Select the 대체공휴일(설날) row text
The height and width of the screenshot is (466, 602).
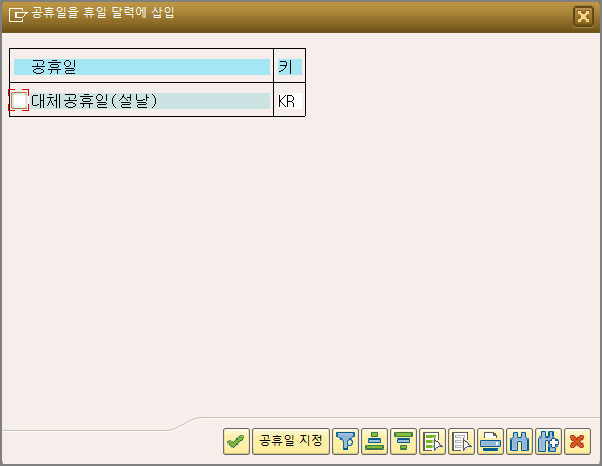coord(94,101)
